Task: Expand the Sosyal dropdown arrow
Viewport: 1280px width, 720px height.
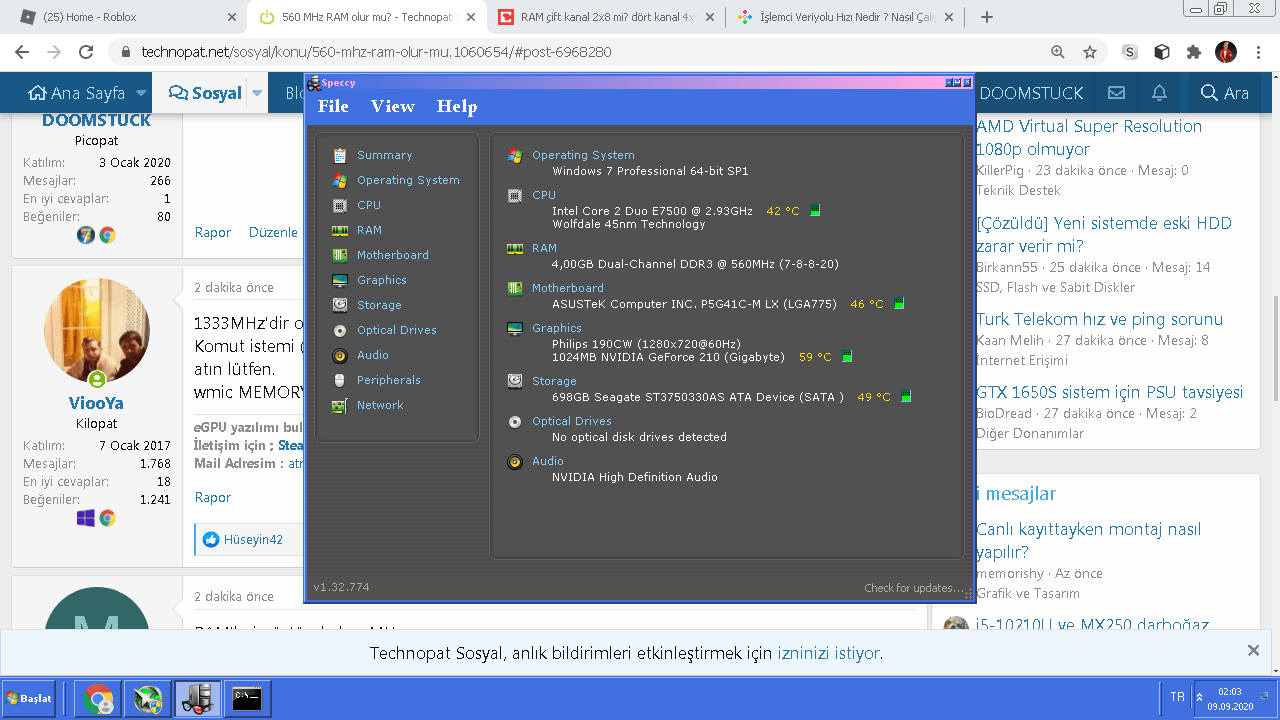Action: coord(257,93)
